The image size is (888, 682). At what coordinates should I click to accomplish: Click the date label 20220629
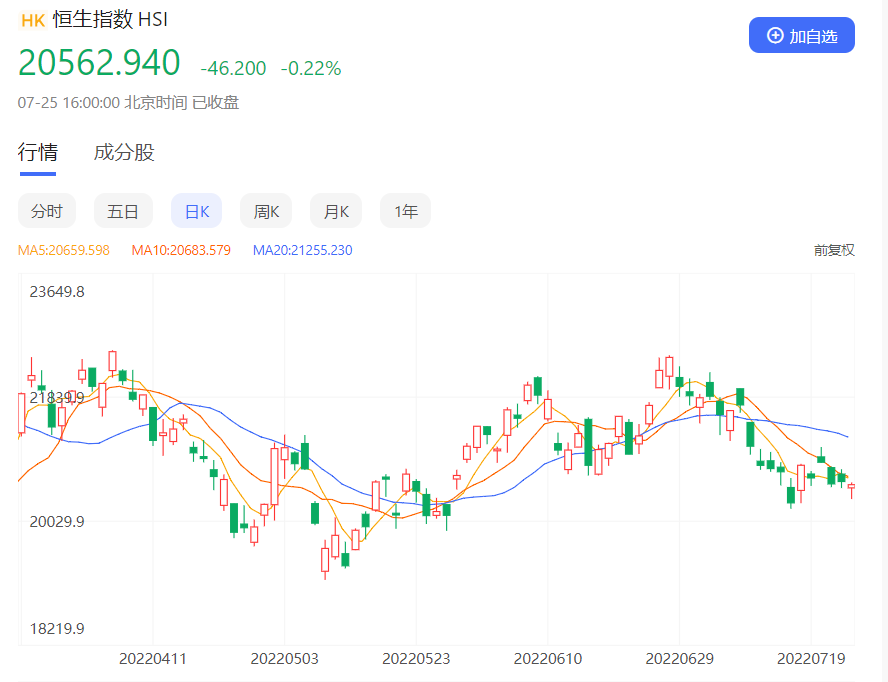[680, 659]
